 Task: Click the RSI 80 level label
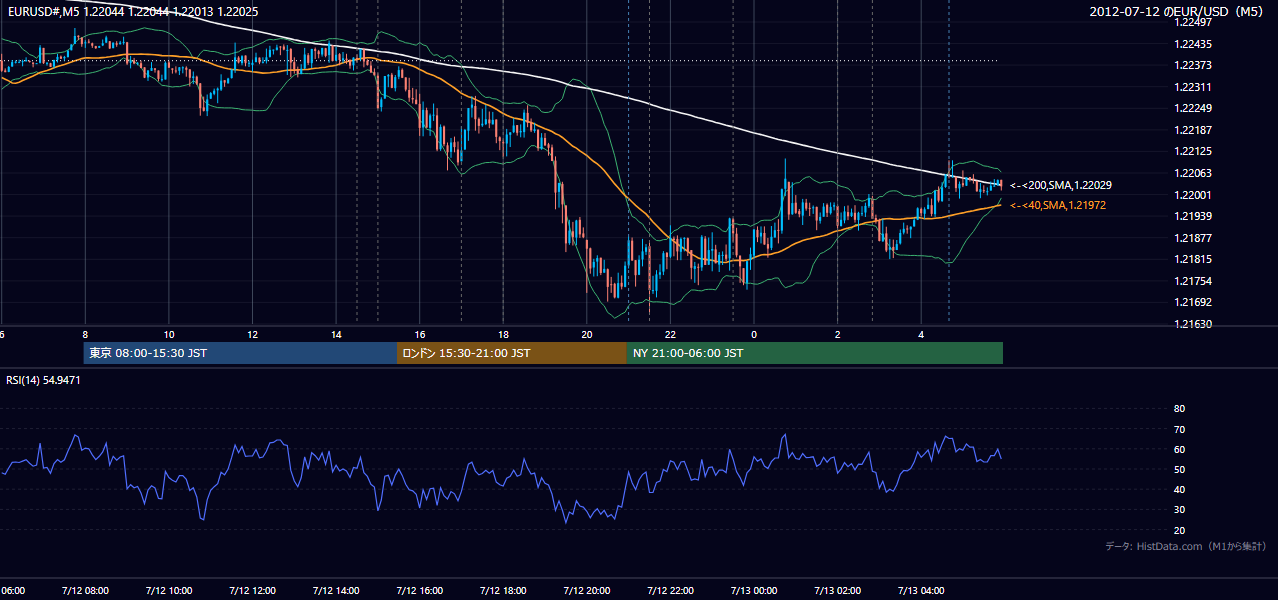point(1179,409)
